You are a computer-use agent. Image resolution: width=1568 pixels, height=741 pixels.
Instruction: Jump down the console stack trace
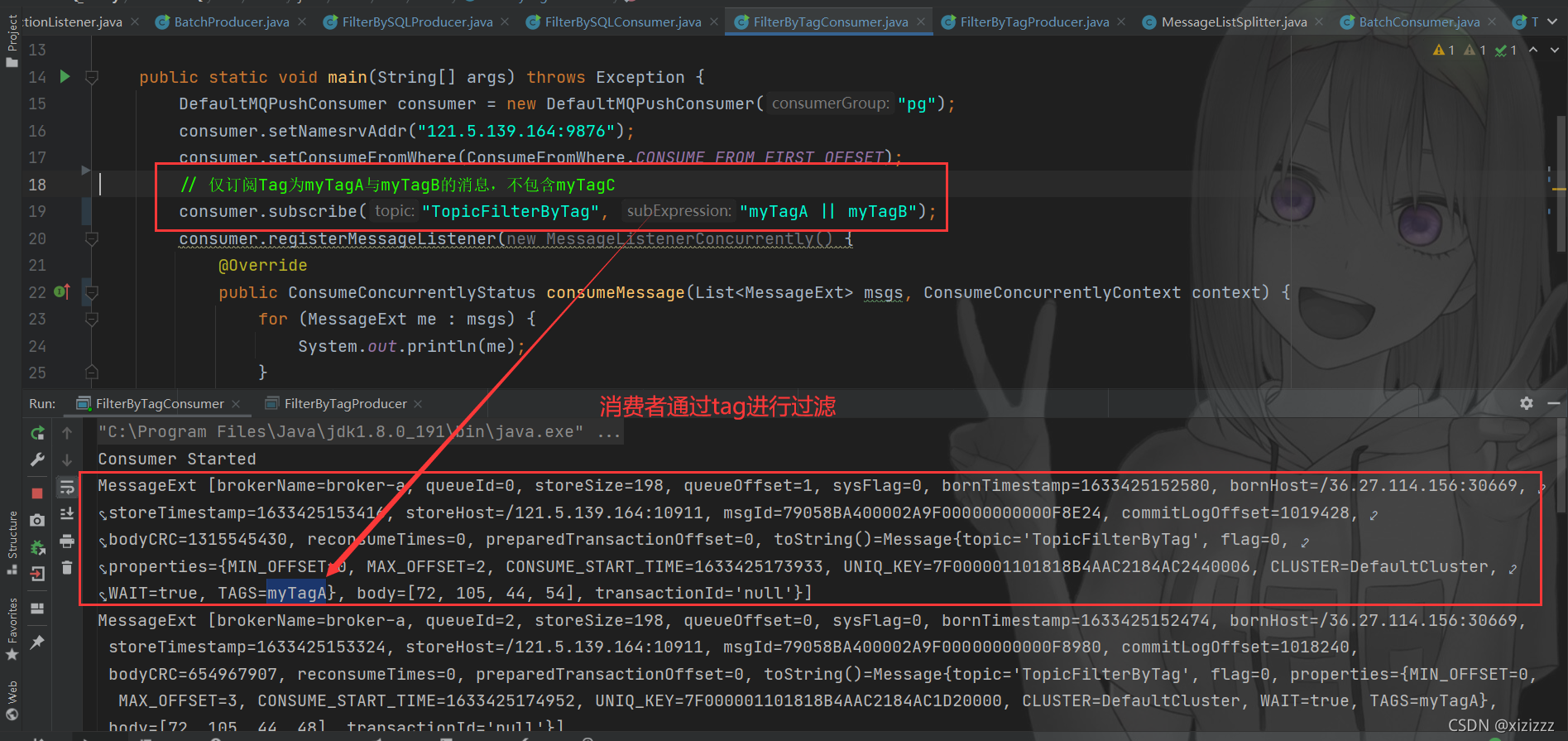67,460
